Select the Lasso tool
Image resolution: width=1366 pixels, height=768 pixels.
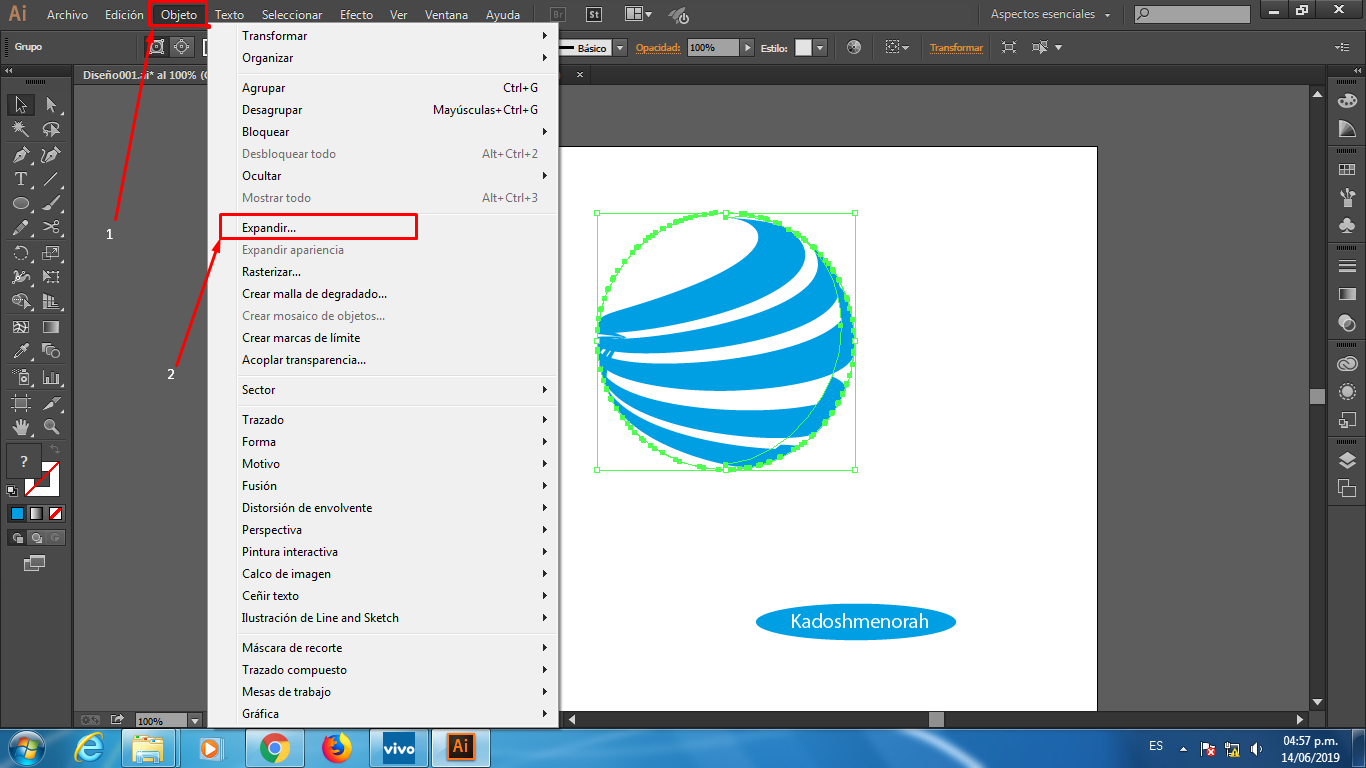point(51,130)
